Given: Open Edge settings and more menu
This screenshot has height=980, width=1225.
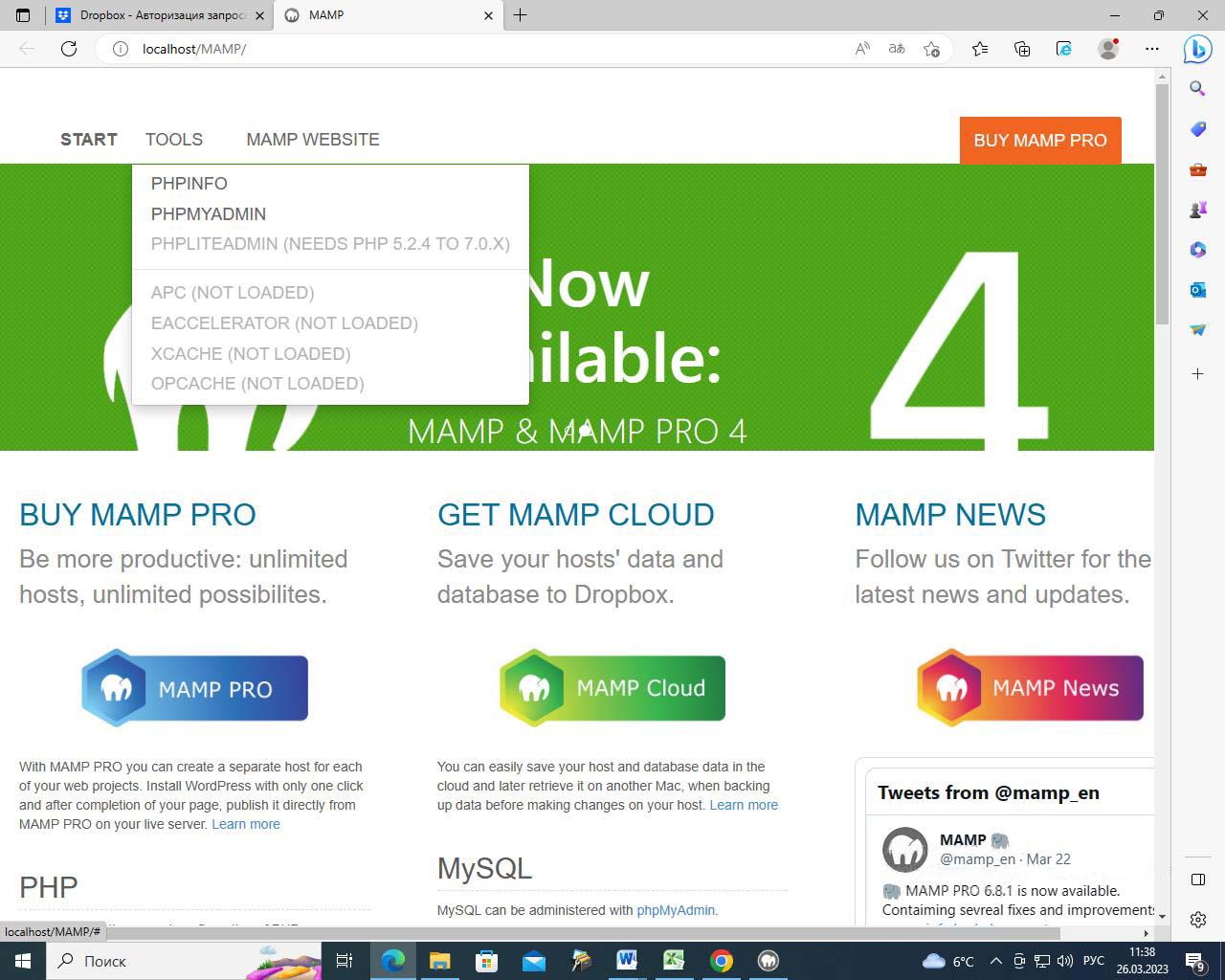Looking at the screenshot, I should 1152,49.
